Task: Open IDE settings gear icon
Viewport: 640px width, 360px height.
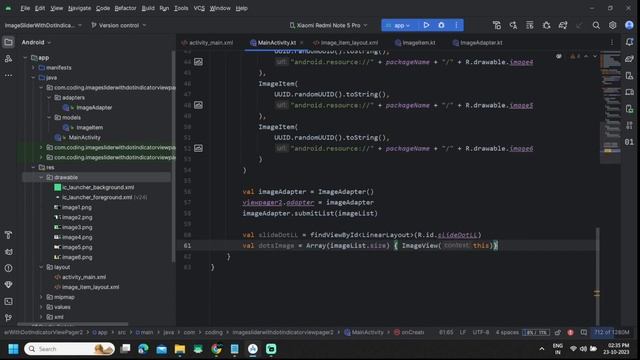Action: pyautogui.click(x=613, y=25)
